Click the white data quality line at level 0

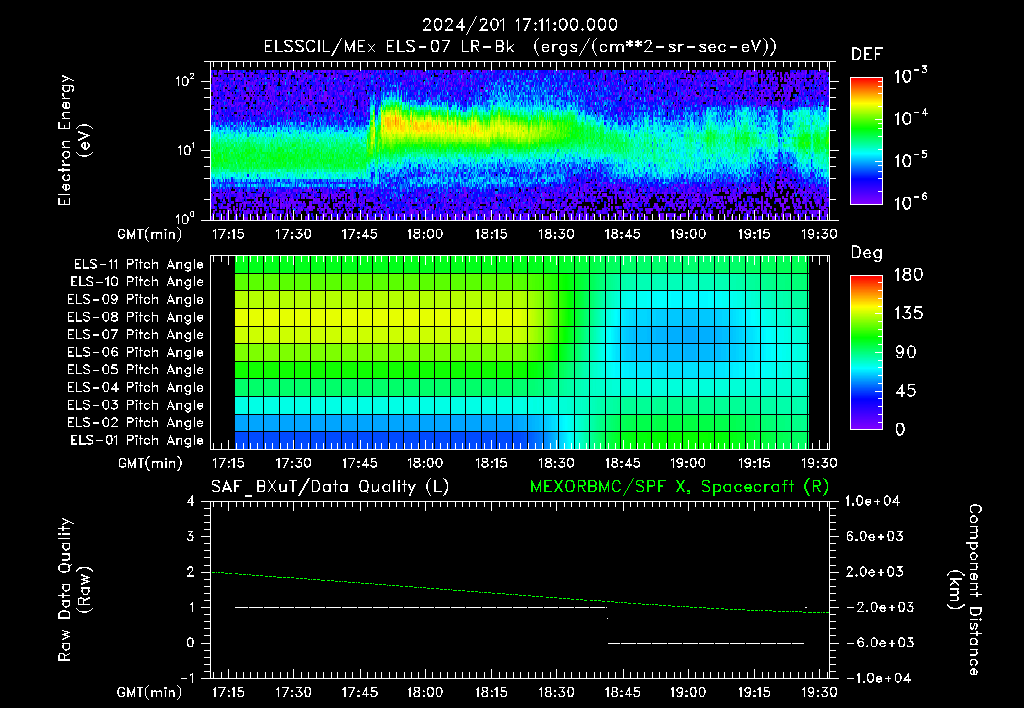706,643
